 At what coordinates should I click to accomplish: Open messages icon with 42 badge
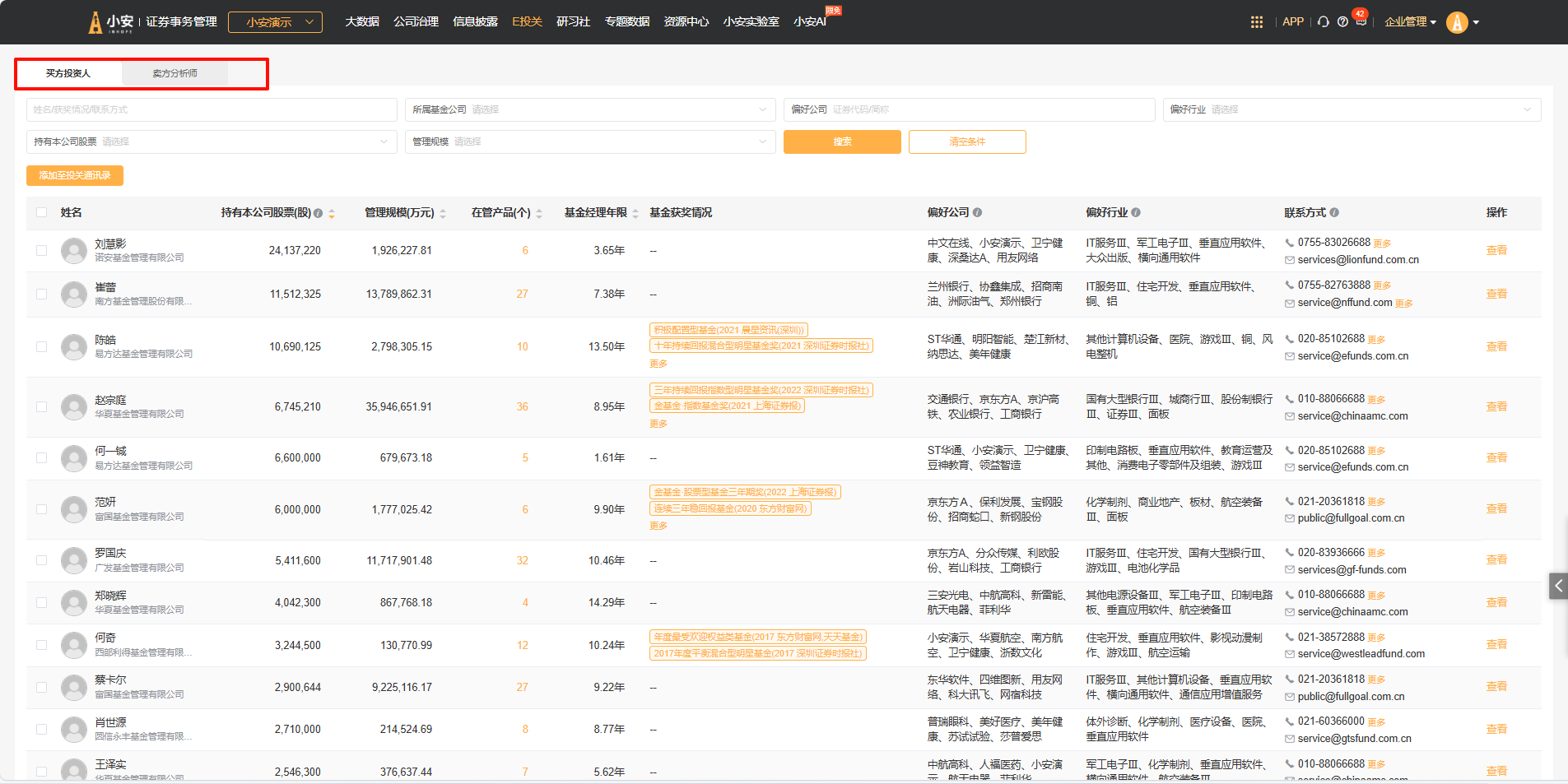[1361, 21]
